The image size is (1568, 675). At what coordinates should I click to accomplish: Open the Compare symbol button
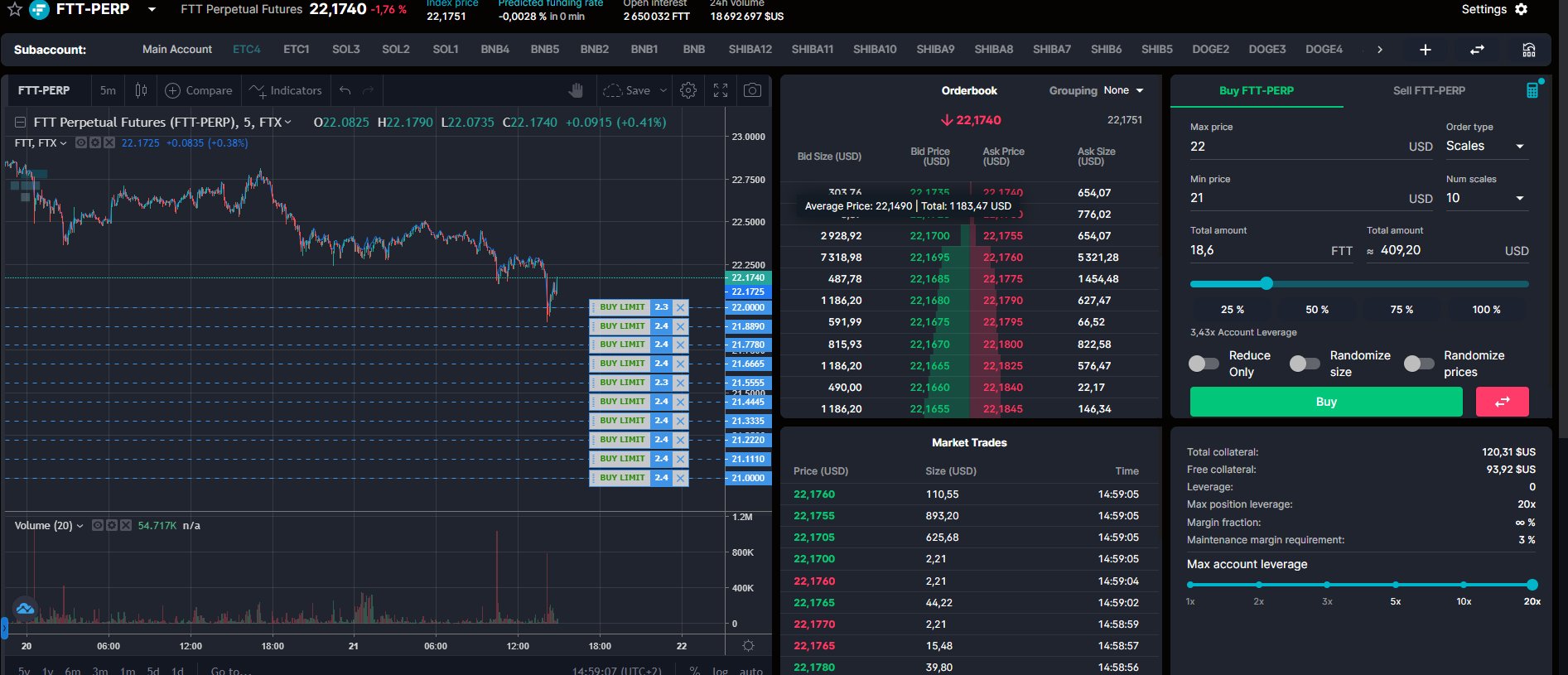point(199,90)
